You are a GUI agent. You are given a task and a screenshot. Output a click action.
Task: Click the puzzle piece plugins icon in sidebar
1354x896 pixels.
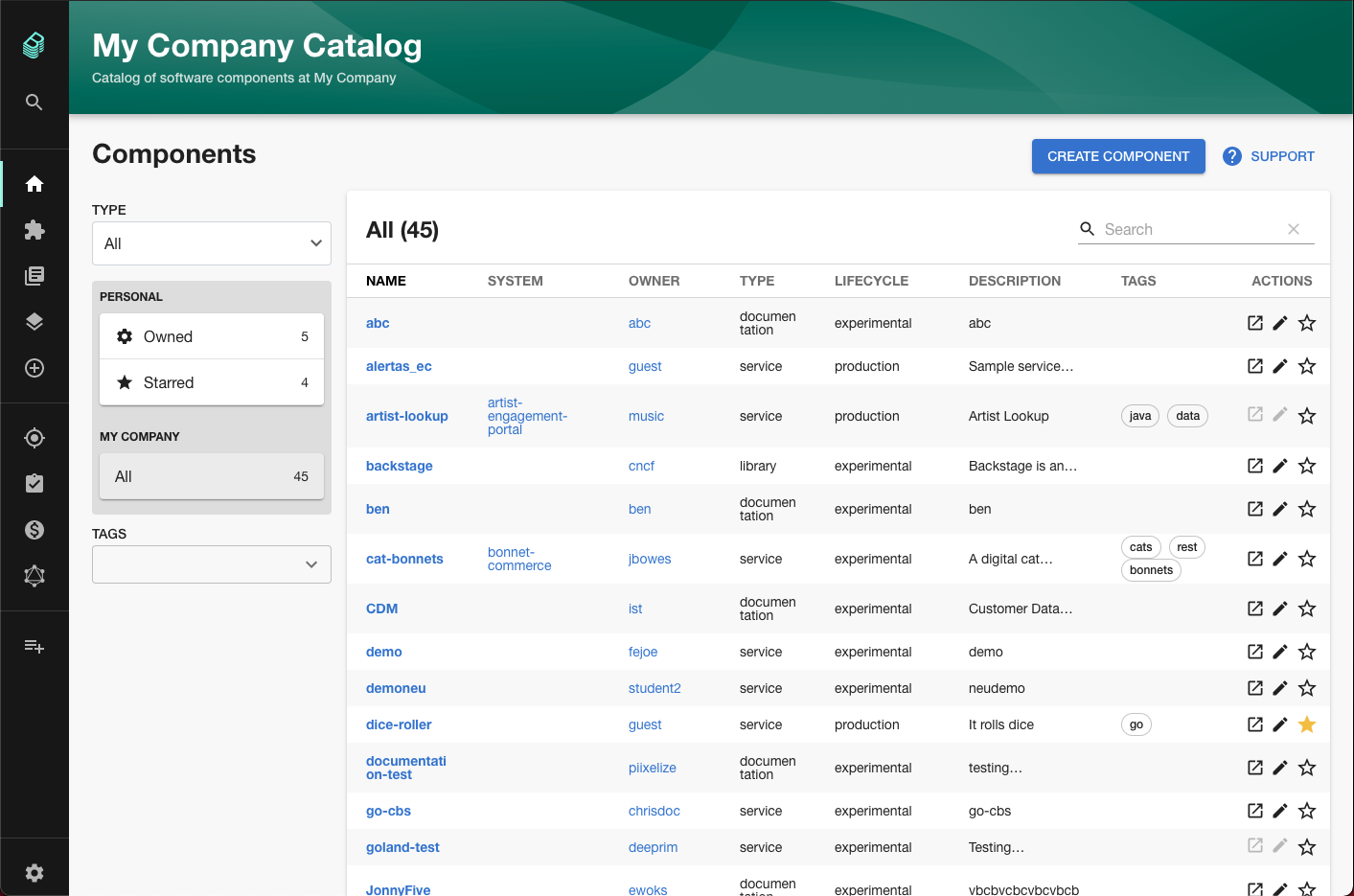(x=34, y=230)
